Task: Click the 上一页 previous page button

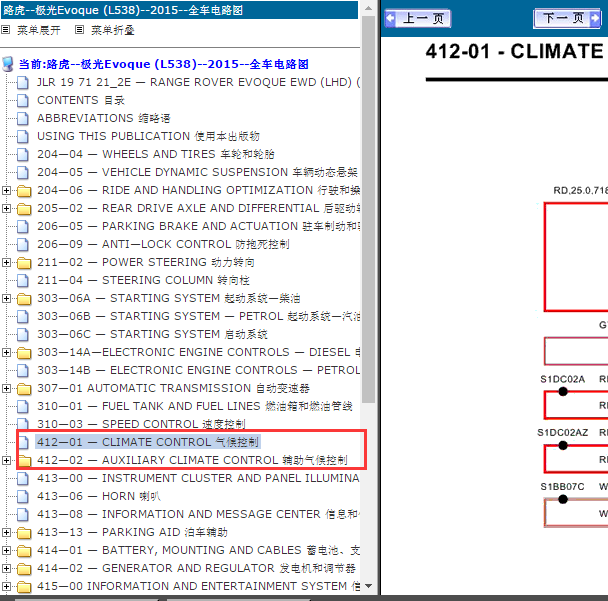Action: pyautogui.click(x=418, y=18)
